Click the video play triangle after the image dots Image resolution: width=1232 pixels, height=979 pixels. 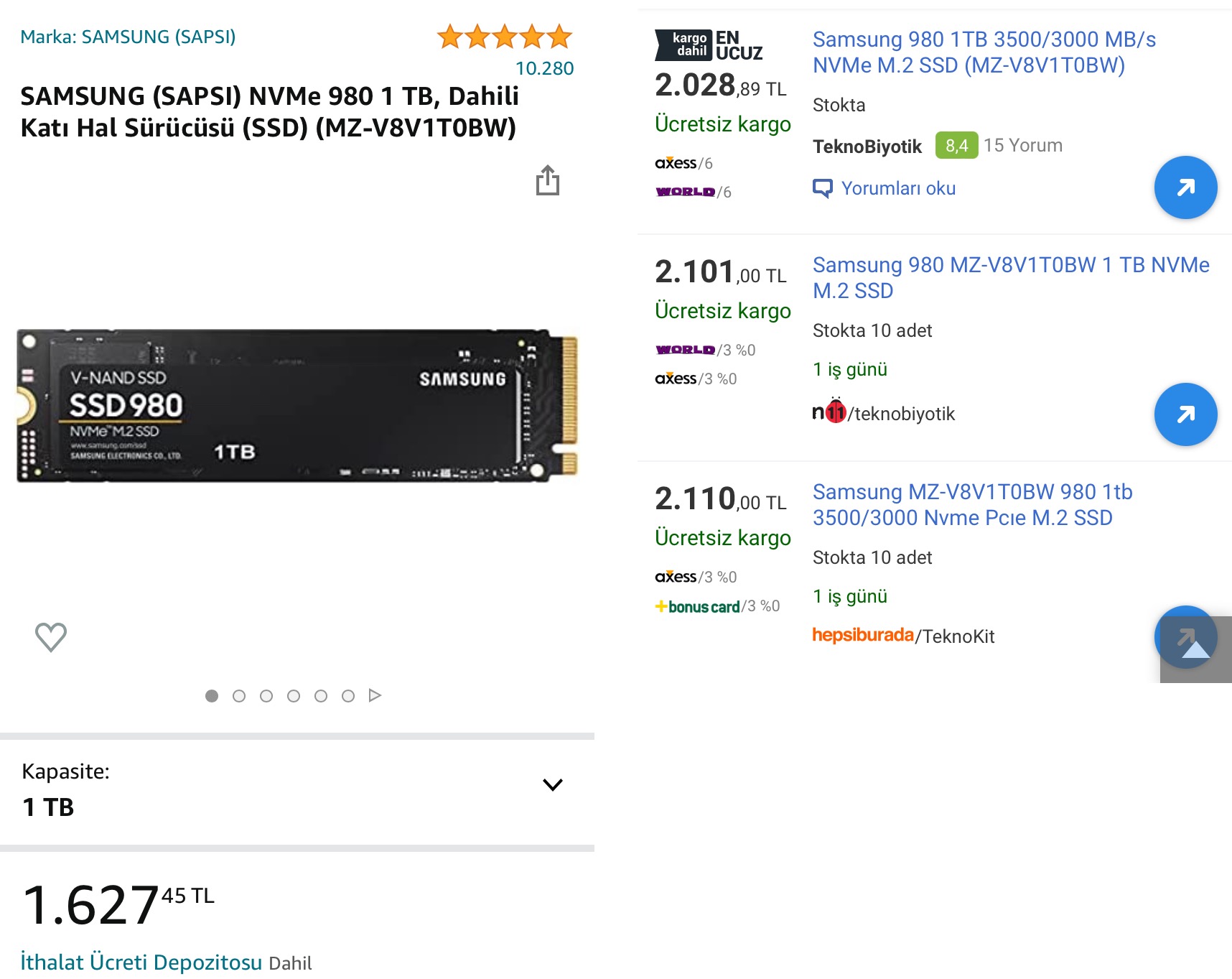point(375,695)
